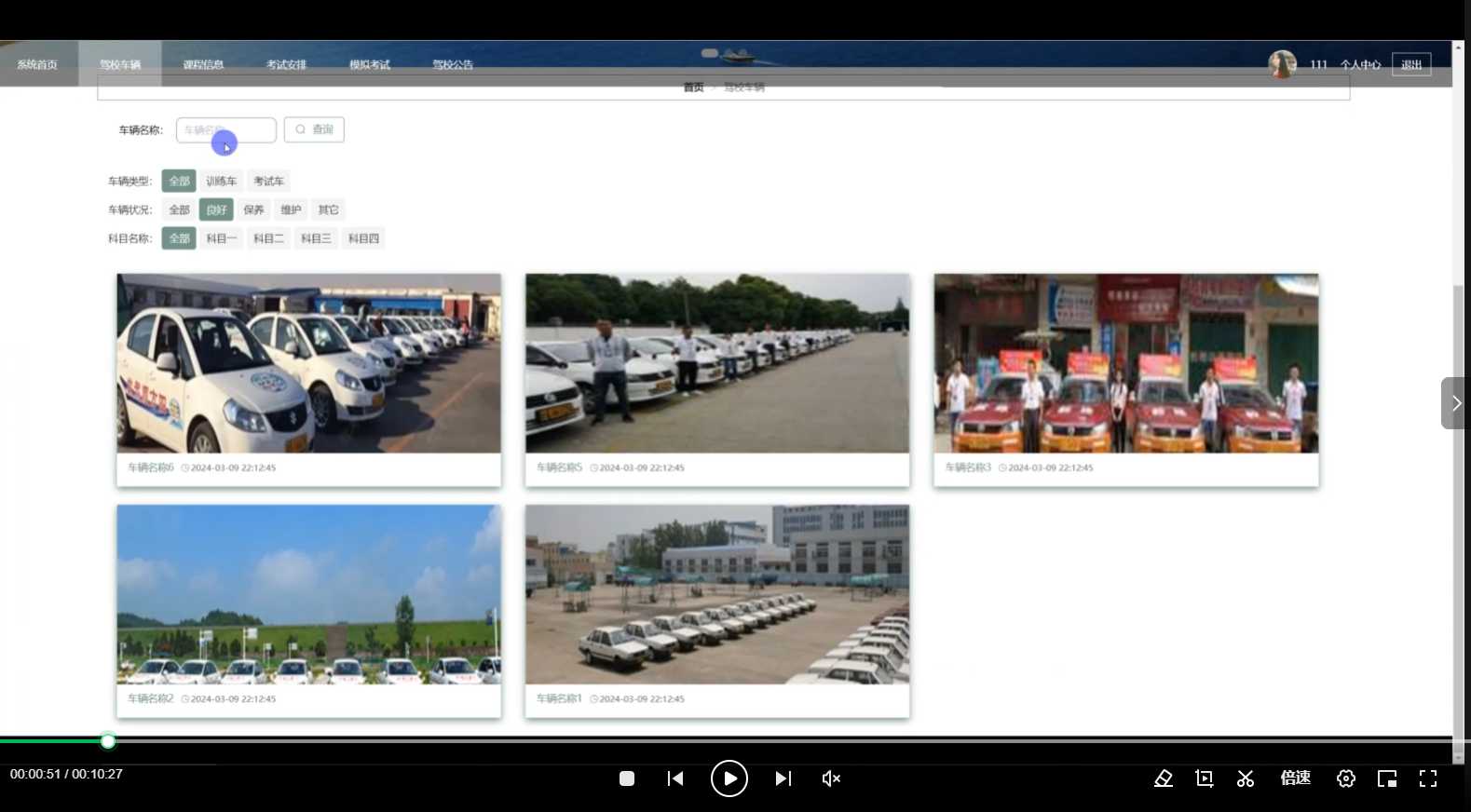Expand the right side panel arrow

tap(1455, 403)
